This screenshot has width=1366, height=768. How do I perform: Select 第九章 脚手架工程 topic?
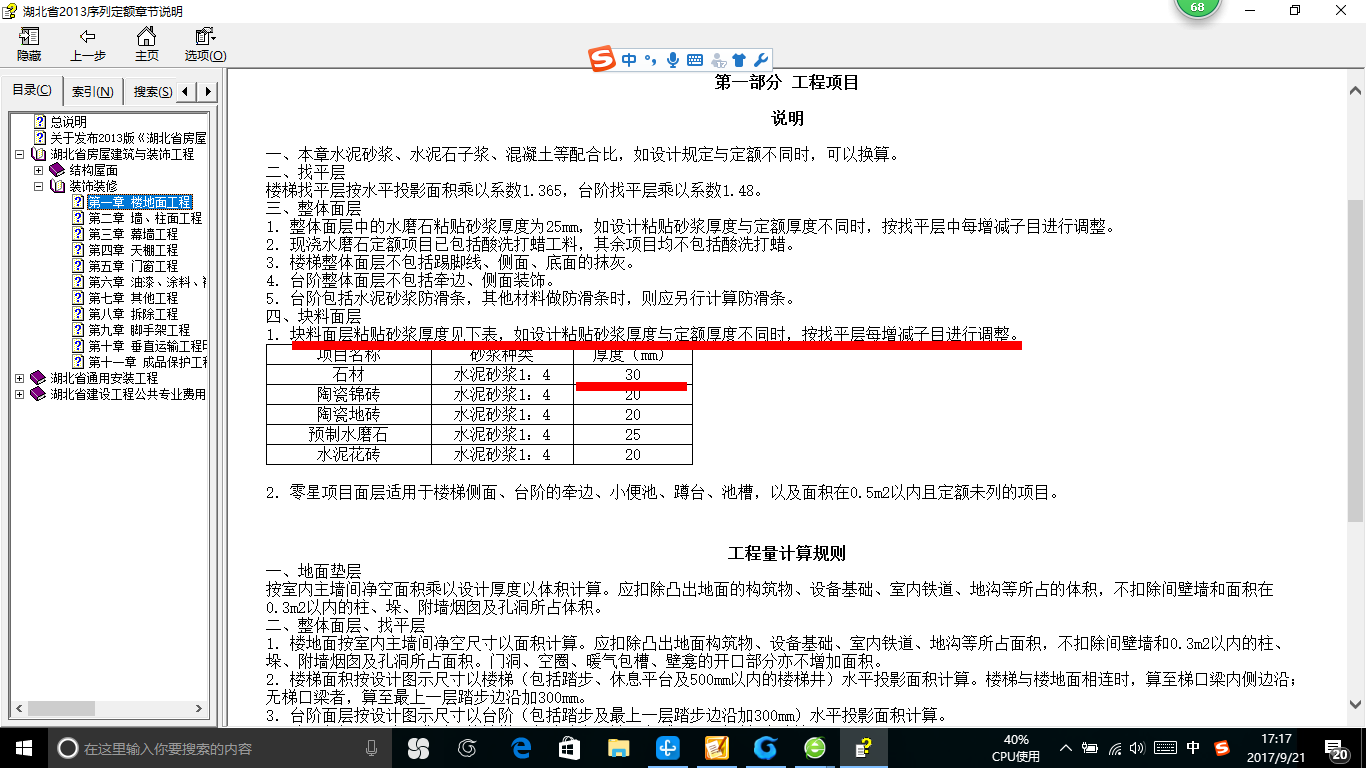coord(139,330)
